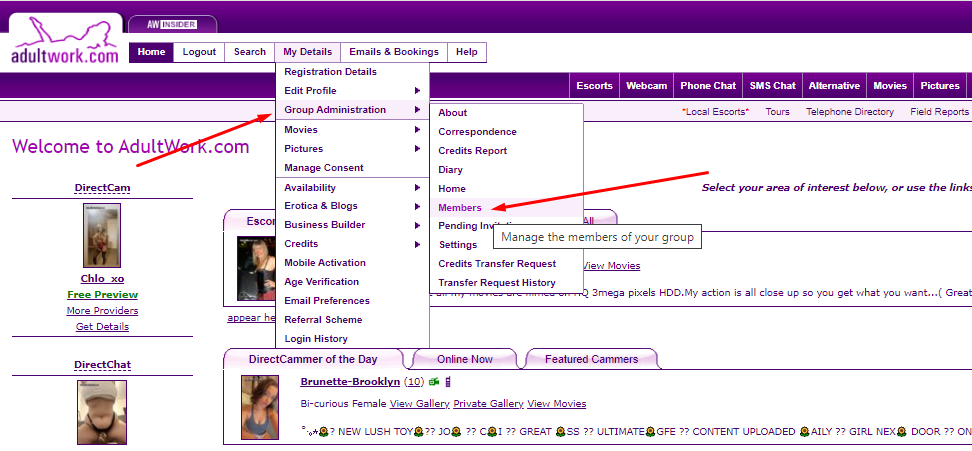Click Escorts in the purple navigation bar
This screenshot has height=451, width=972.
(x=594, y=86)
